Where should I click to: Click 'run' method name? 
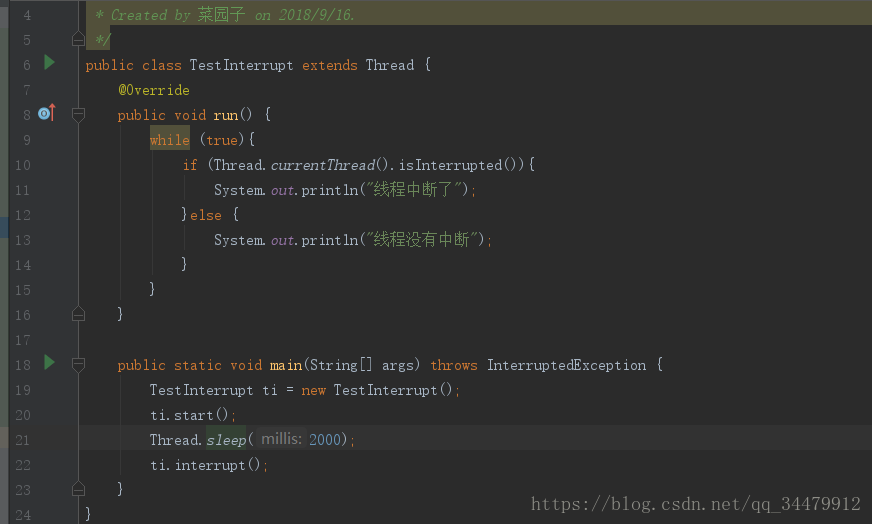click(x=226, y=115)
